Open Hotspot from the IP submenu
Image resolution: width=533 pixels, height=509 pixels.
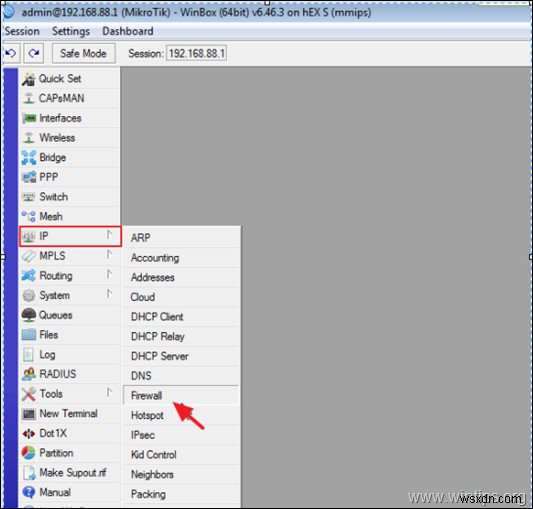pyautogui.click(x=181, y=415)
